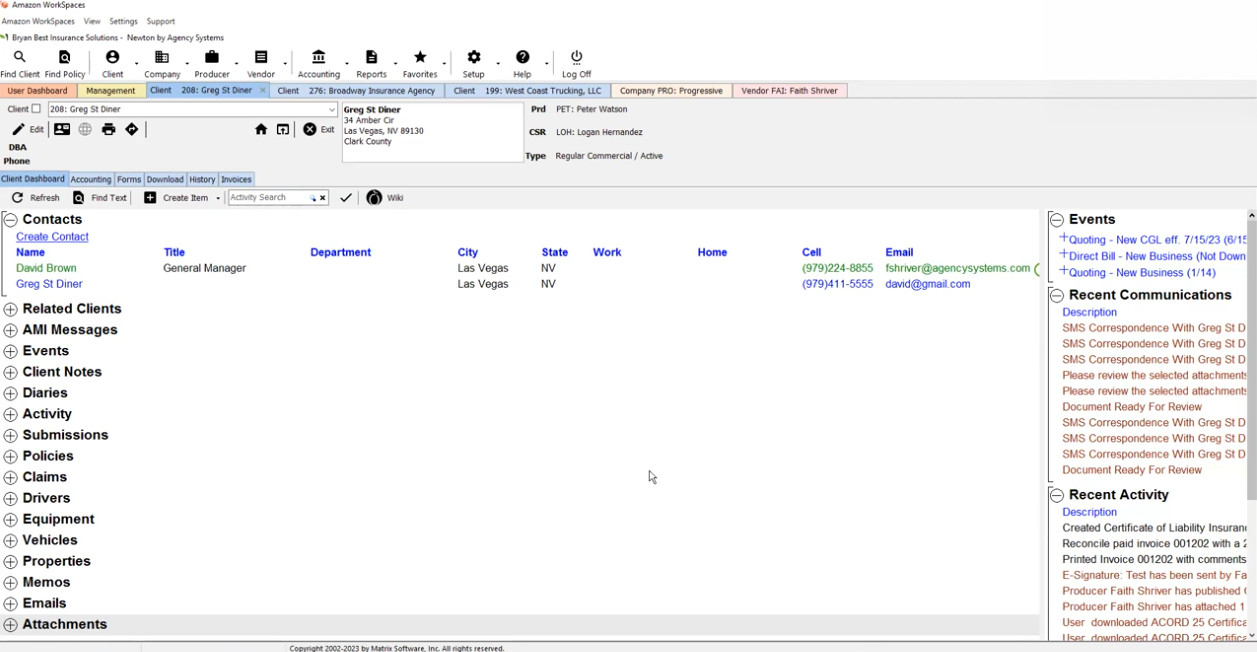Click the printer icon below client selector
This screenshot has height=652, width=1257.
[109, 130]
